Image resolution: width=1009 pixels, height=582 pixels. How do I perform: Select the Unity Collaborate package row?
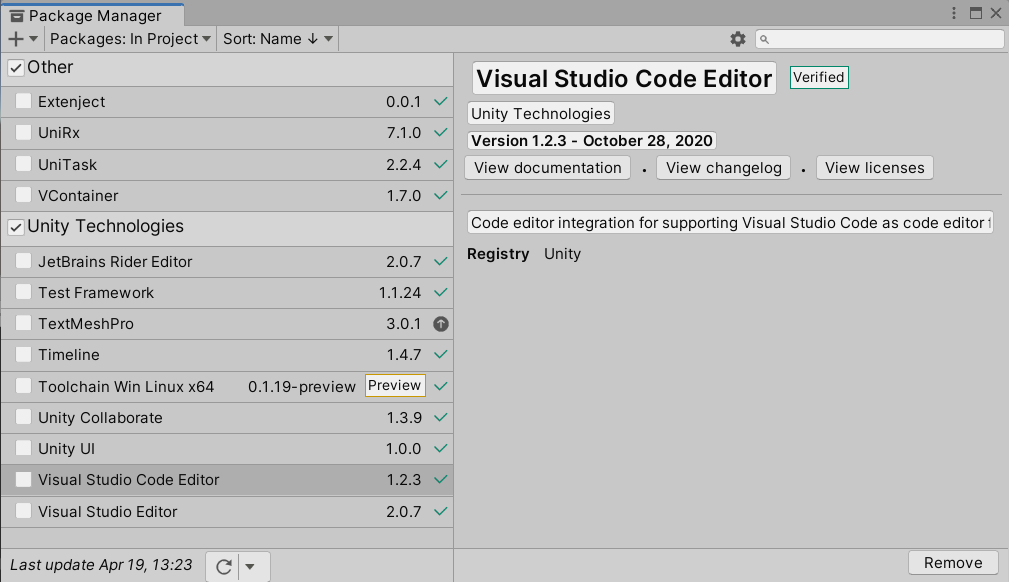coord(227,418)
